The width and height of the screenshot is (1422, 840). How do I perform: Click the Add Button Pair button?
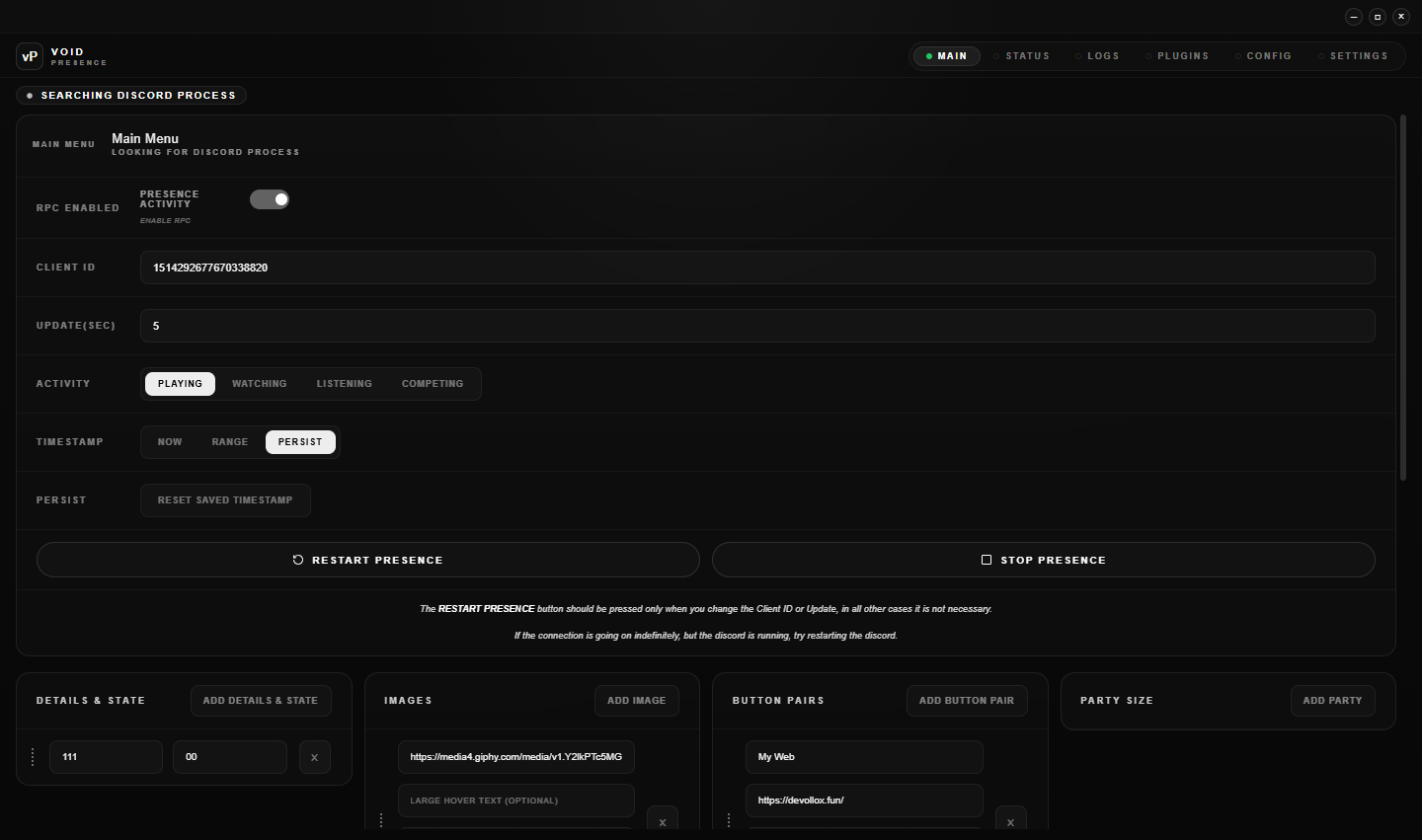(967, 701)
